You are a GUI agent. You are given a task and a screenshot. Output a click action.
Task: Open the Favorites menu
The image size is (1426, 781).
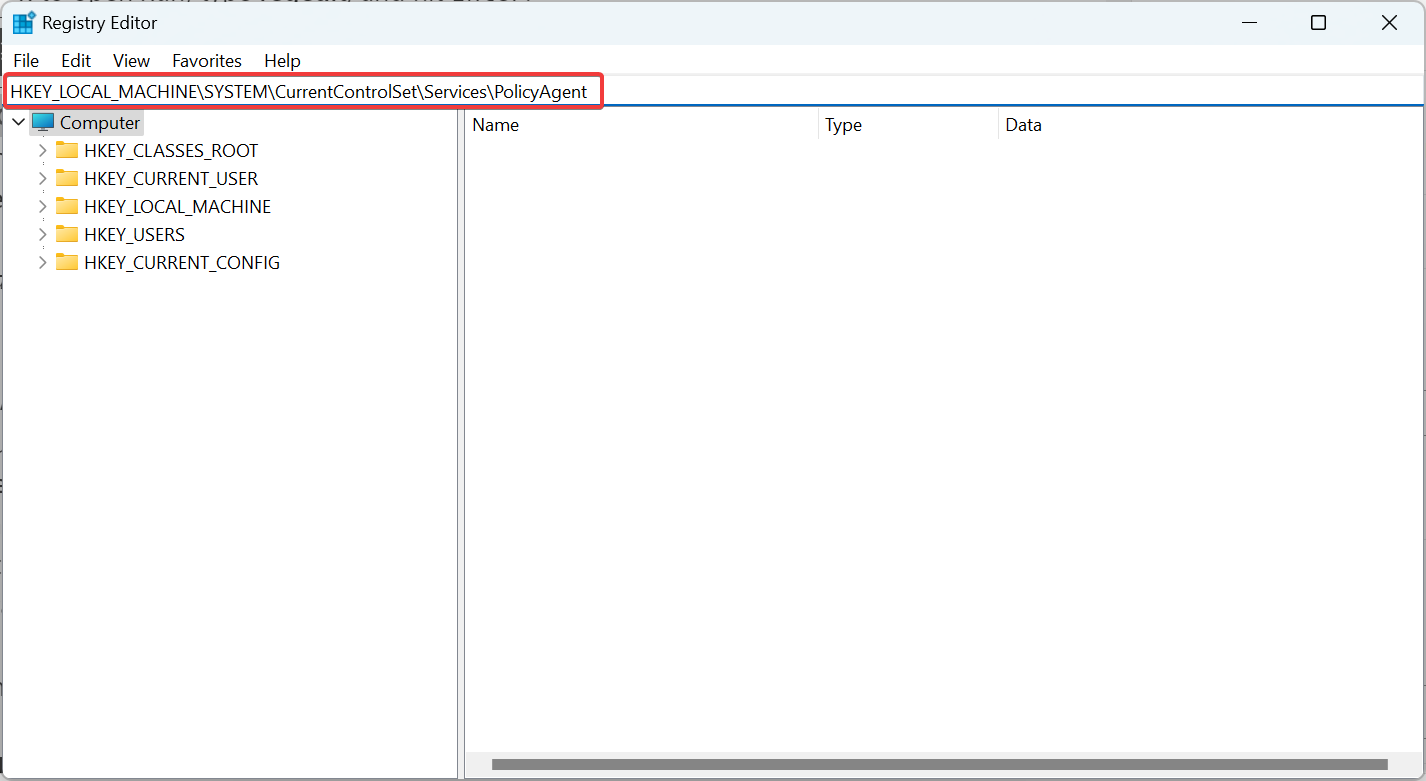click(207, 61)
